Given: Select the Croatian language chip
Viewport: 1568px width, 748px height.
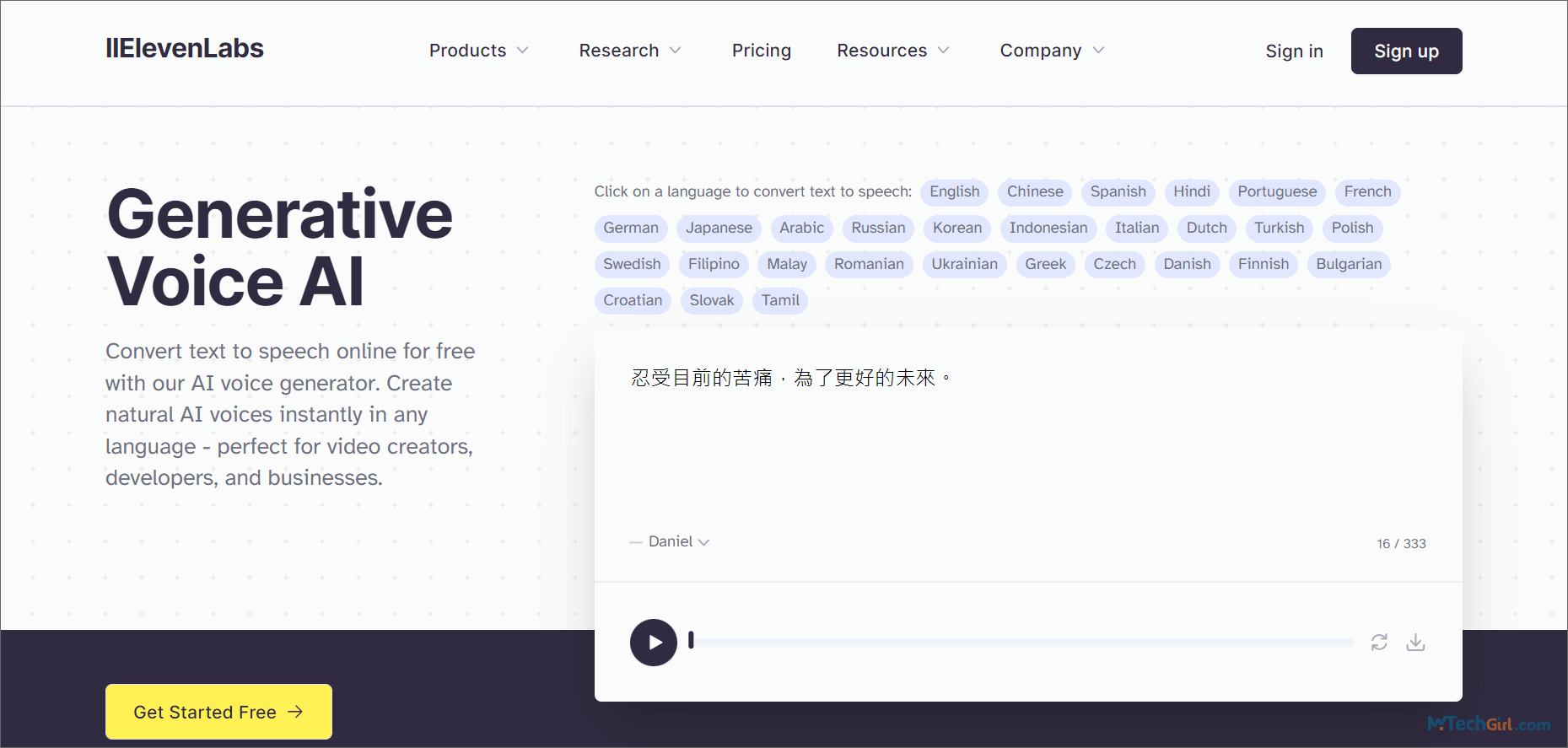Looking at the screenshot, I should [x=633, y=301].
